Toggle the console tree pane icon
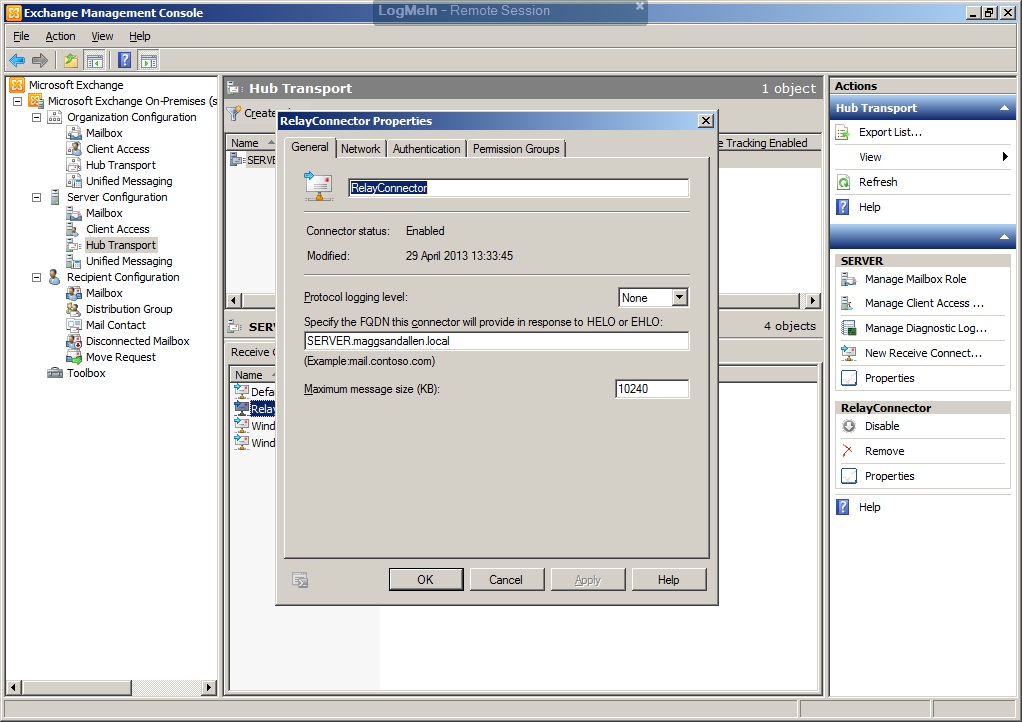The image size is (1022, 722). coord(95,61)
